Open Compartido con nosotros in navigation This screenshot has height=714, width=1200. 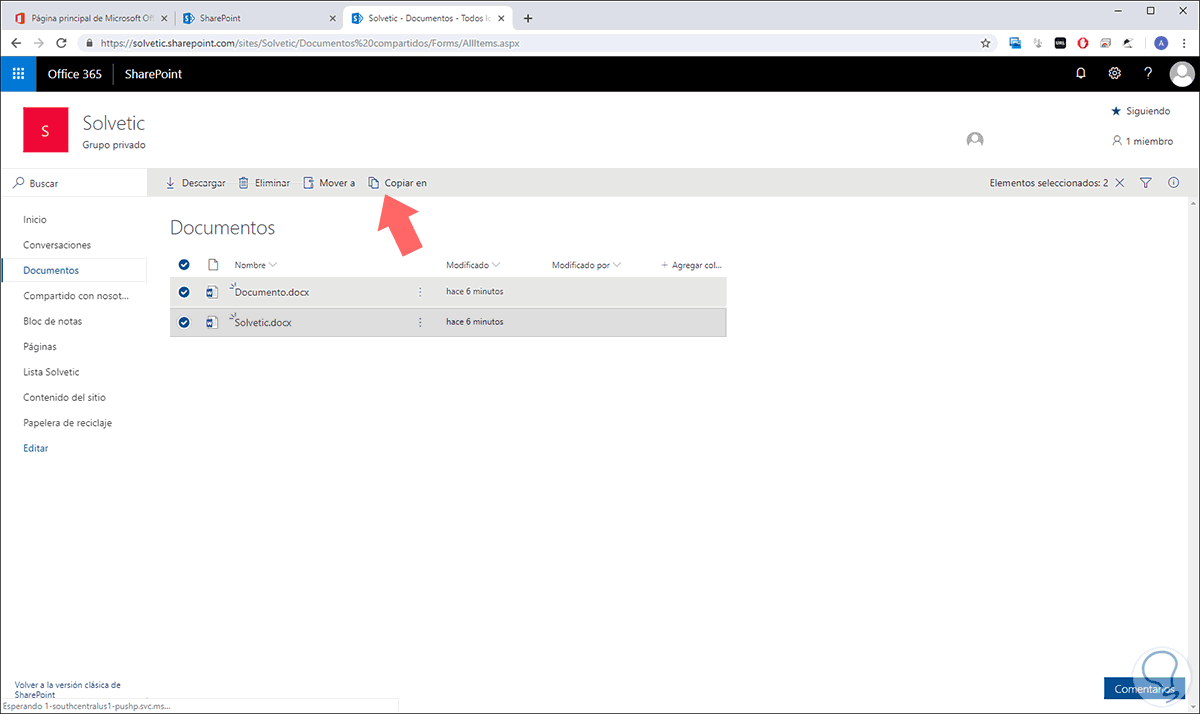pyautogui.click(x=75, y=295)
